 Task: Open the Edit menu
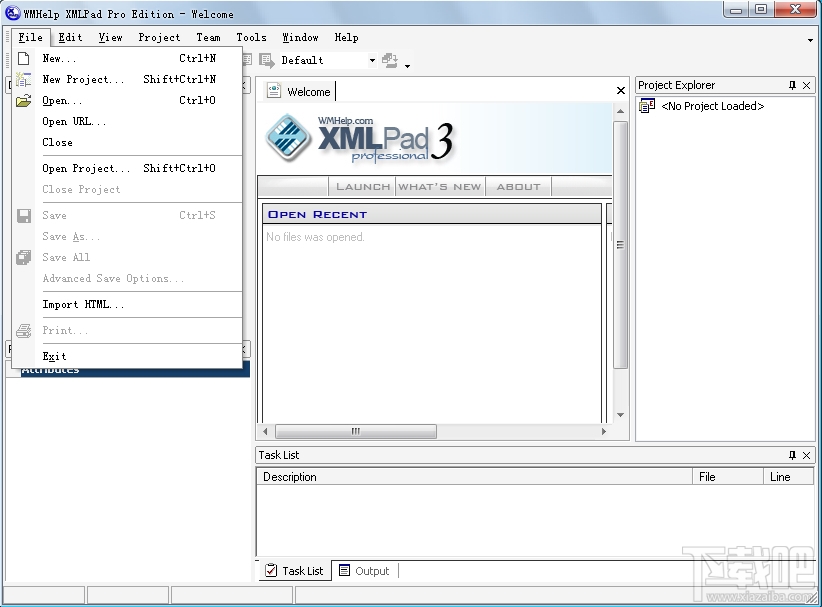70,37
